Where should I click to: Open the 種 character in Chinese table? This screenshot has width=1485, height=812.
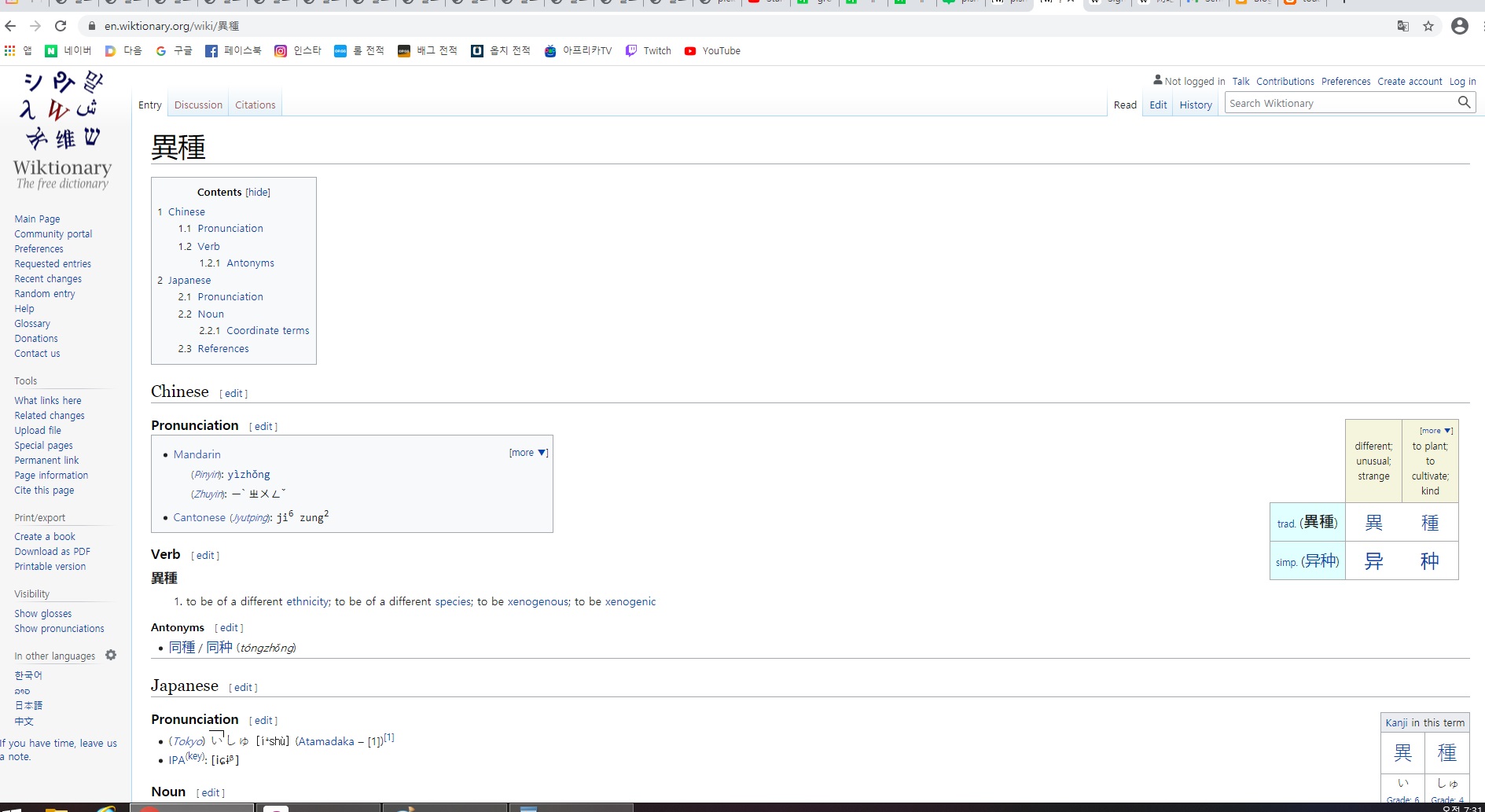(1430, 523)
